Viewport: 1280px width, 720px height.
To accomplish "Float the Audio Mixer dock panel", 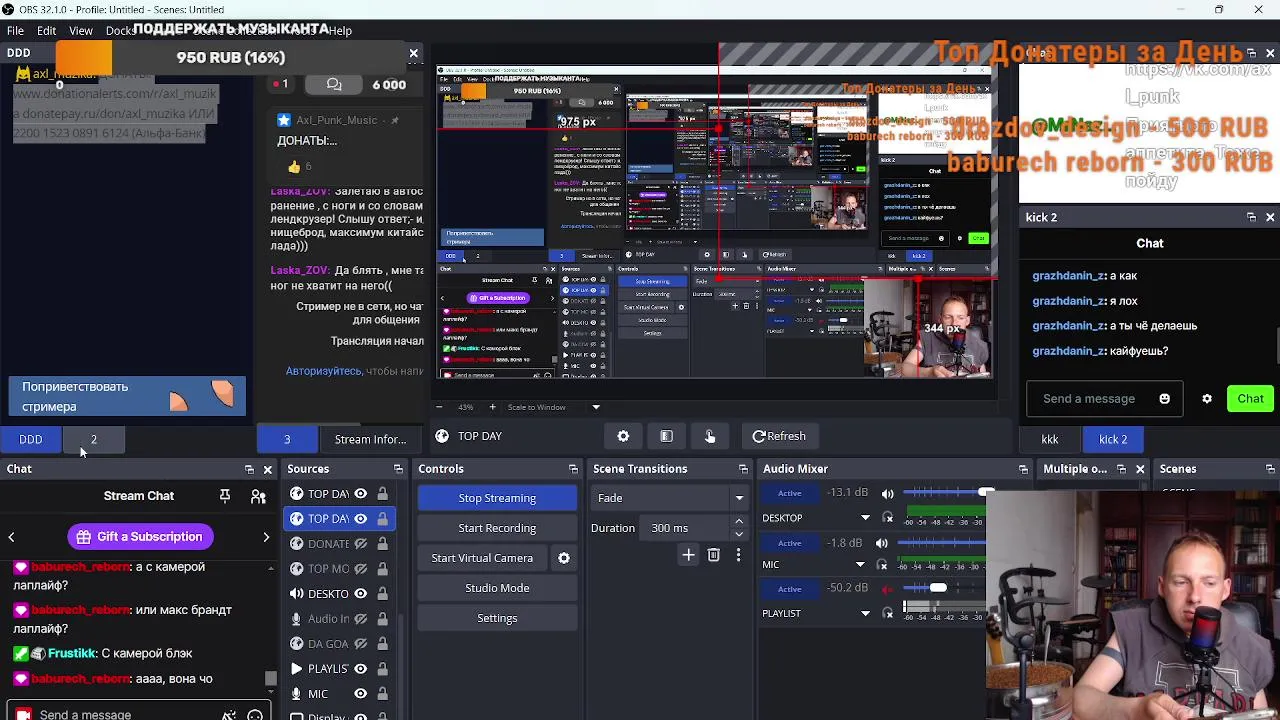I will pyautogui.click(x=1023, y=469).
